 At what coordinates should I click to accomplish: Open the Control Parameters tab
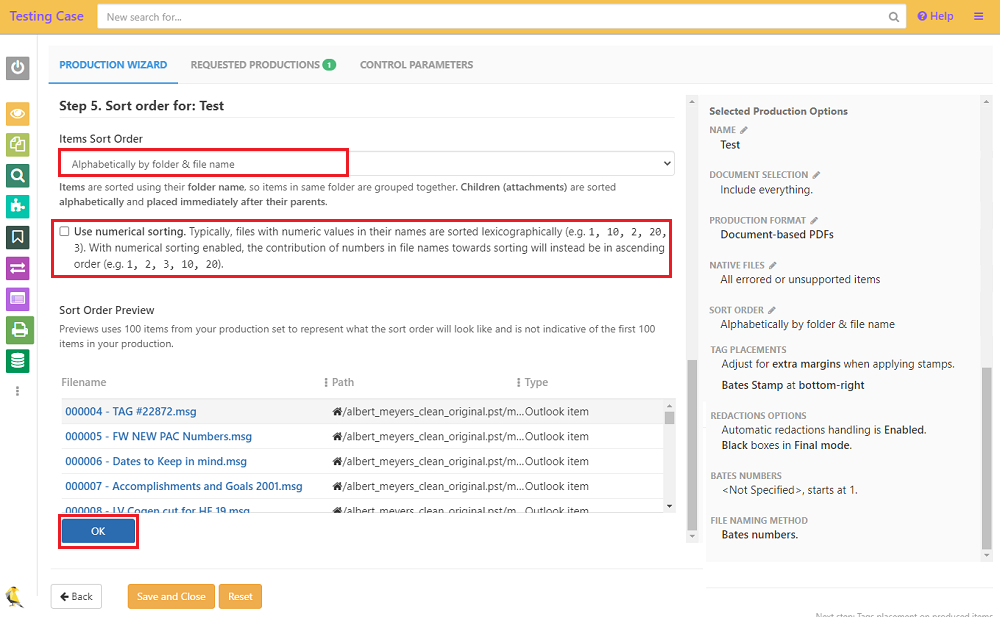(x=416, y=64)
